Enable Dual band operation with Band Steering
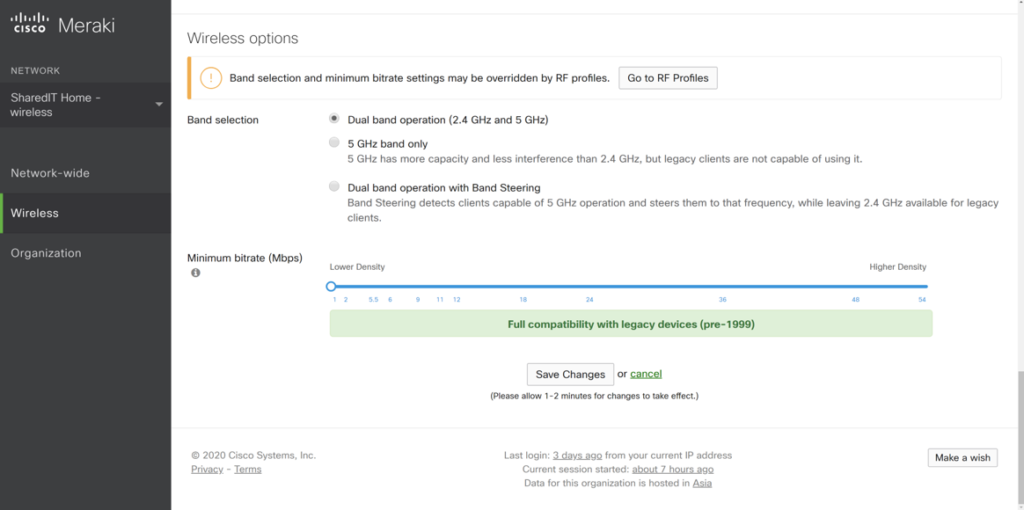Image resolution: width=1024 pixels, height=510 pixels. click(x=334, y=186)
